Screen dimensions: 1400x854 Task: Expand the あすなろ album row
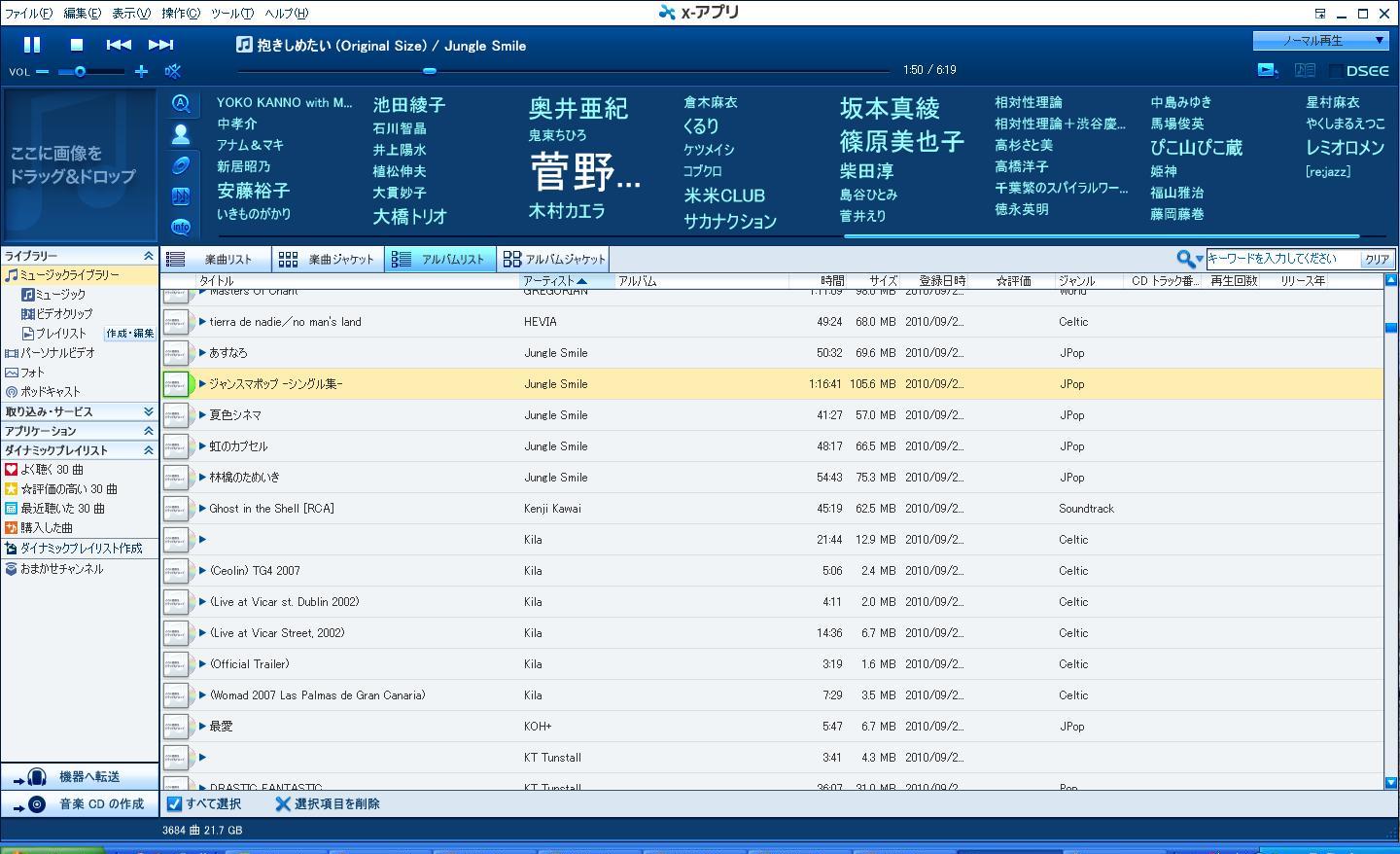click(x=202, y=353)
